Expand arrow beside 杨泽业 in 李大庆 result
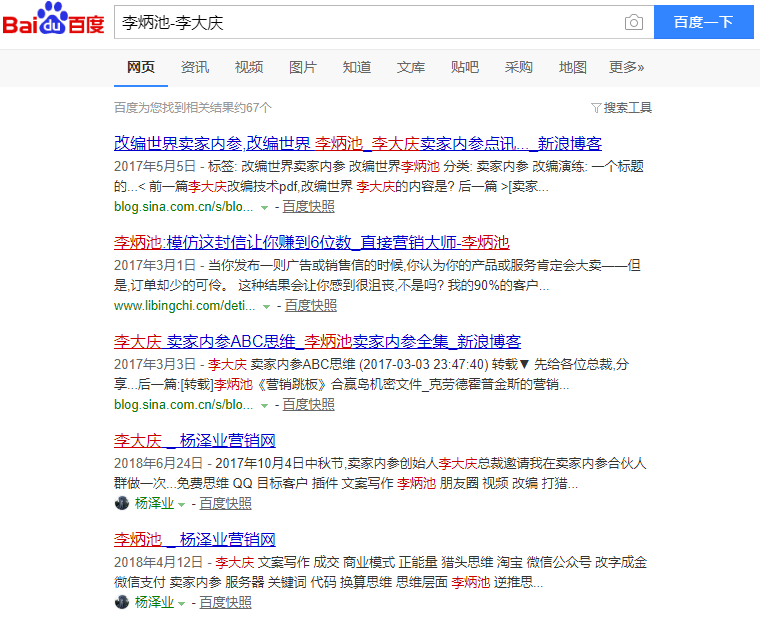 click(181, 505)
